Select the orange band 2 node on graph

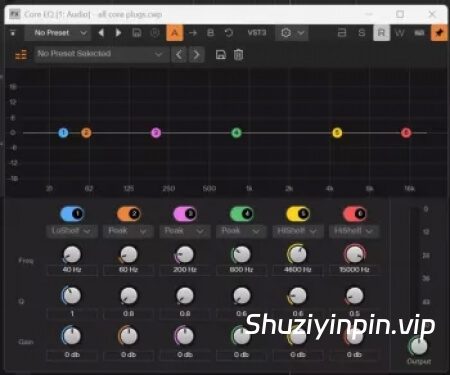pyautogui.click(x=86, y=133)
